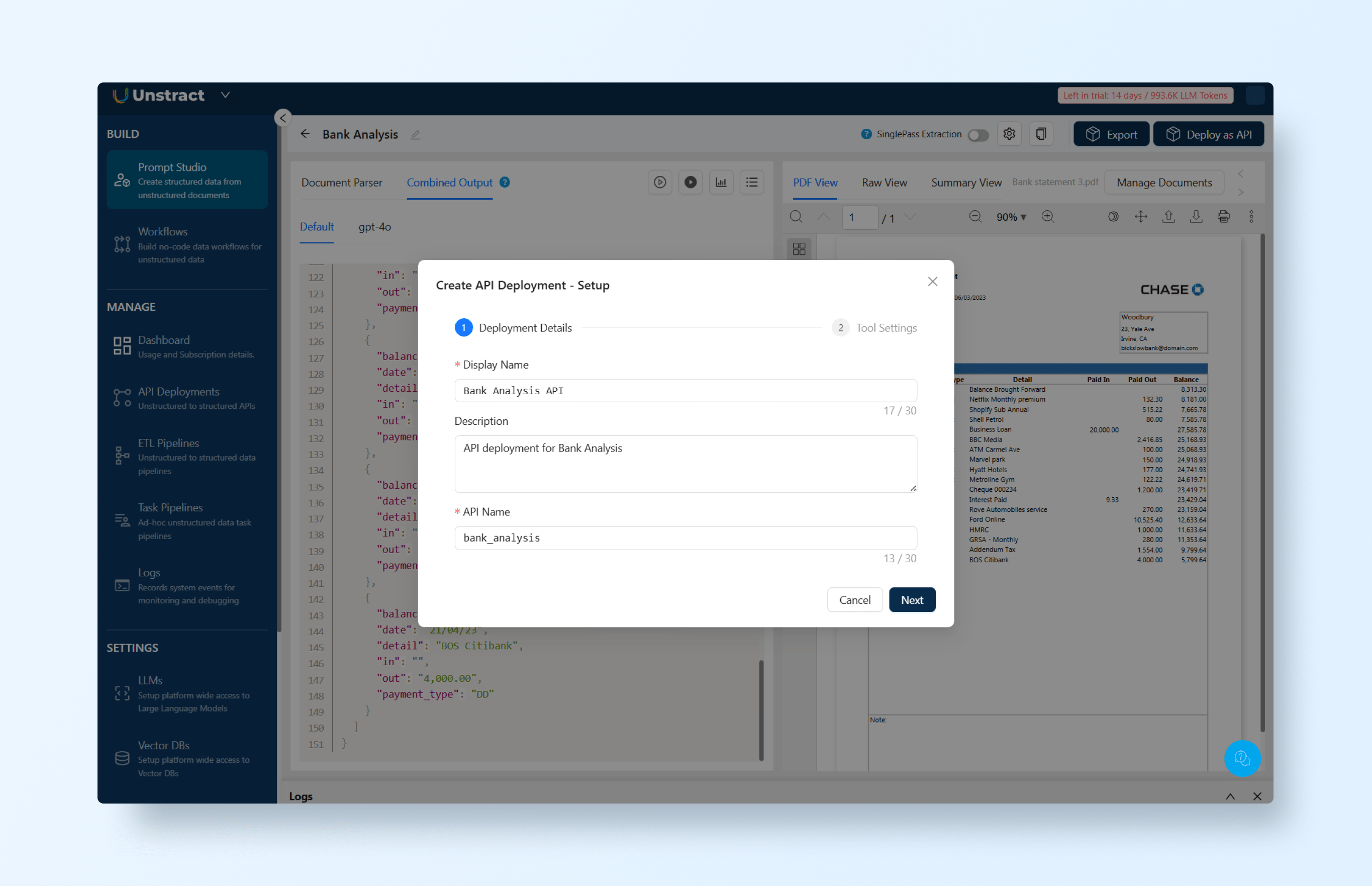The image size is (1372, 886).
Task: Toggle the SinglePass Extraction switch
Action: 977,135
